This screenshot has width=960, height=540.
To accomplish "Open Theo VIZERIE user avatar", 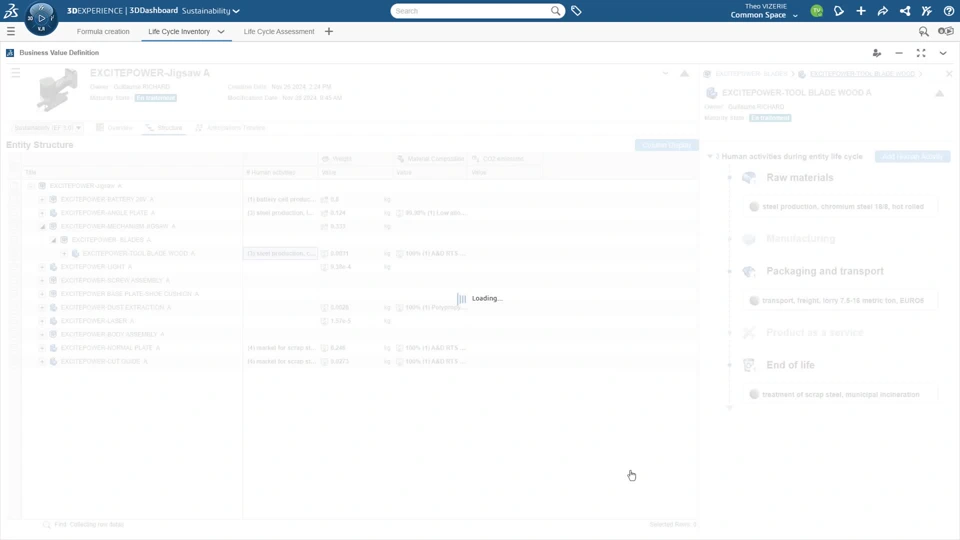I will coord(817,11).
